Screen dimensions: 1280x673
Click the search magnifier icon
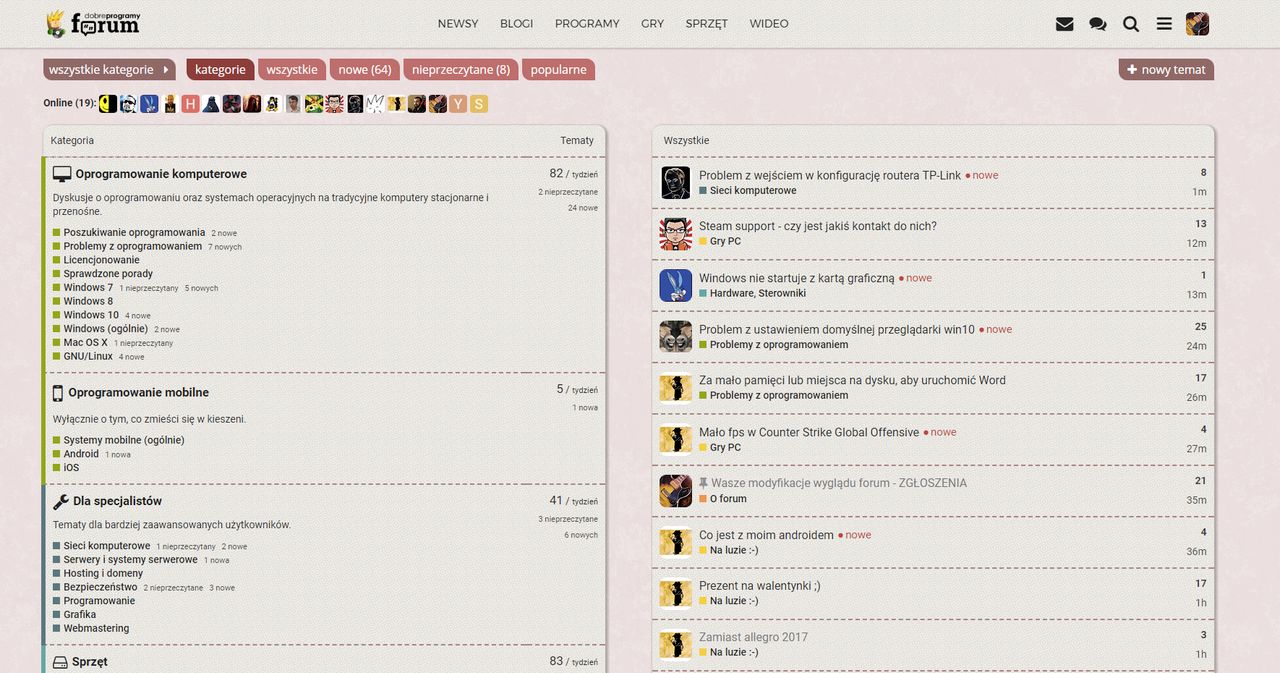pyautogui.click(x=1131, y=24)
